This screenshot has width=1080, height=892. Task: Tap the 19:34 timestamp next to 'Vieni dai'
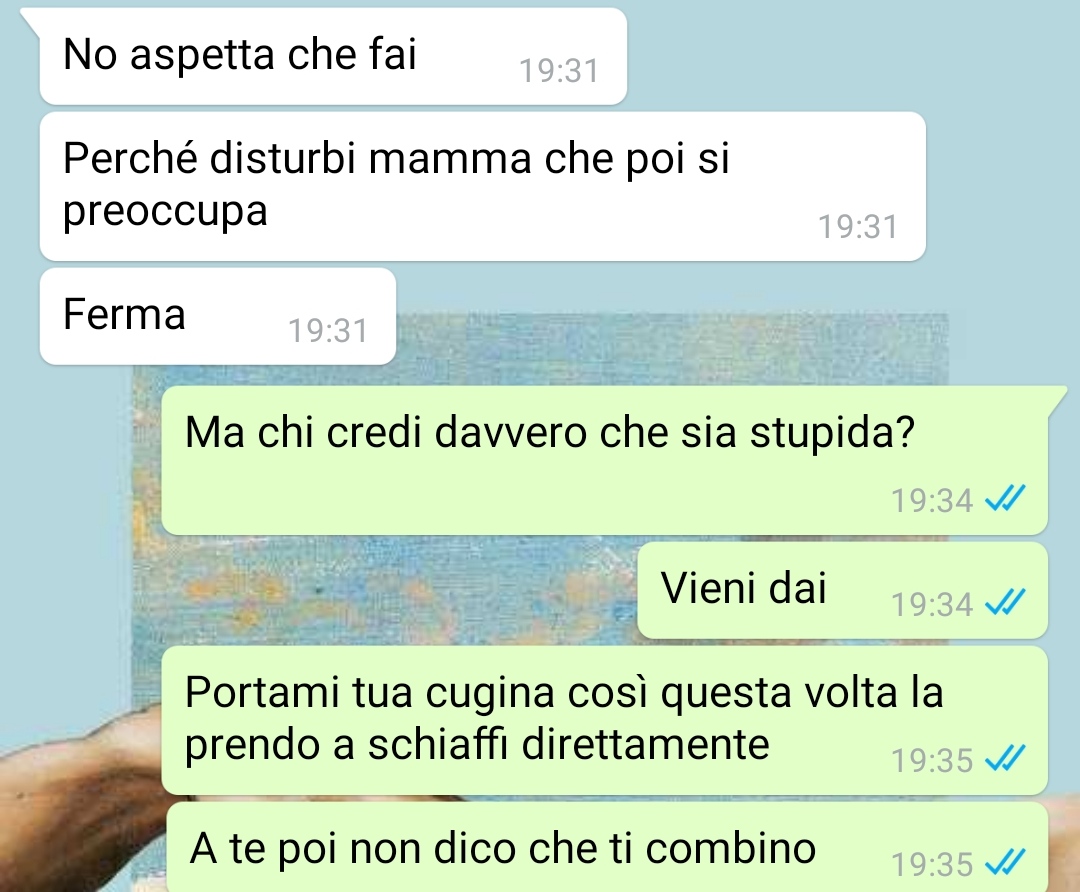(x=932, y=604)
